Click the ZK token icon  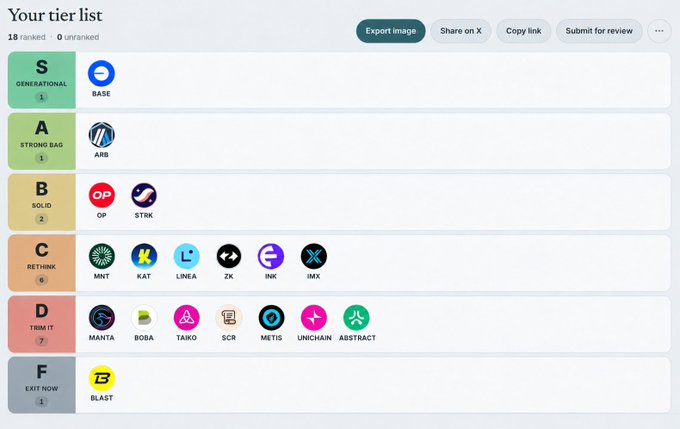tap(229, 256)
